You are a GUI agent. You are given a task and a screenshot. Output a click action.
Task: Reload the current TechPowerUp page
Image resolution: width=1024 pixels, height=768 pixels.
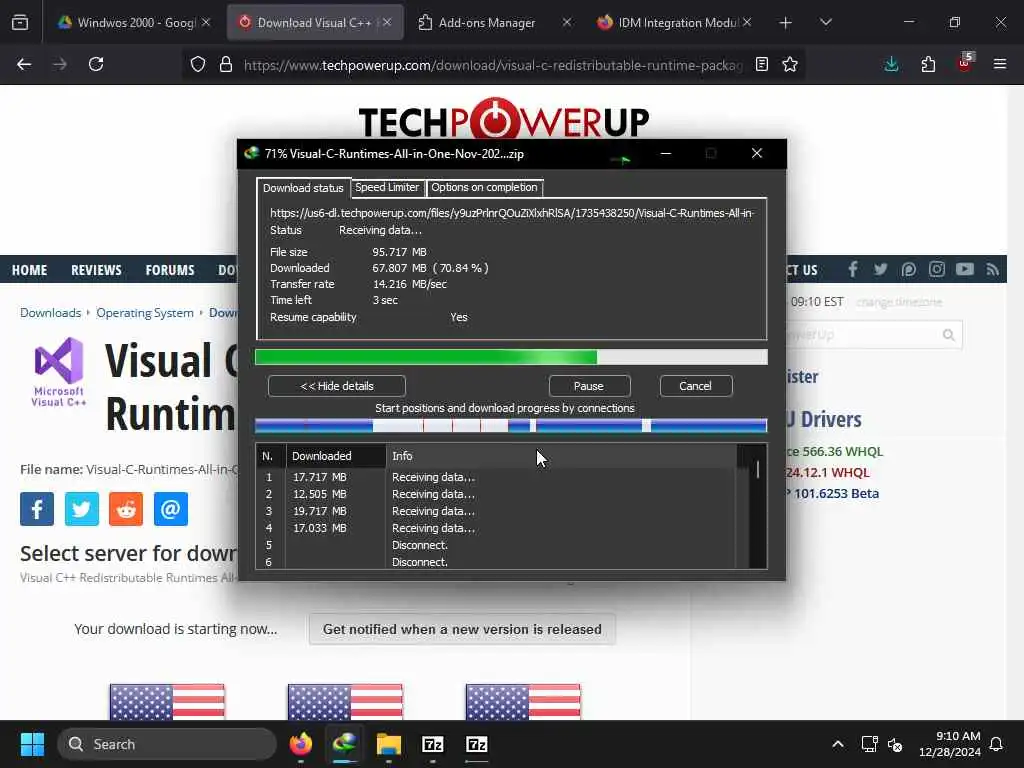(x=96, y=64)
